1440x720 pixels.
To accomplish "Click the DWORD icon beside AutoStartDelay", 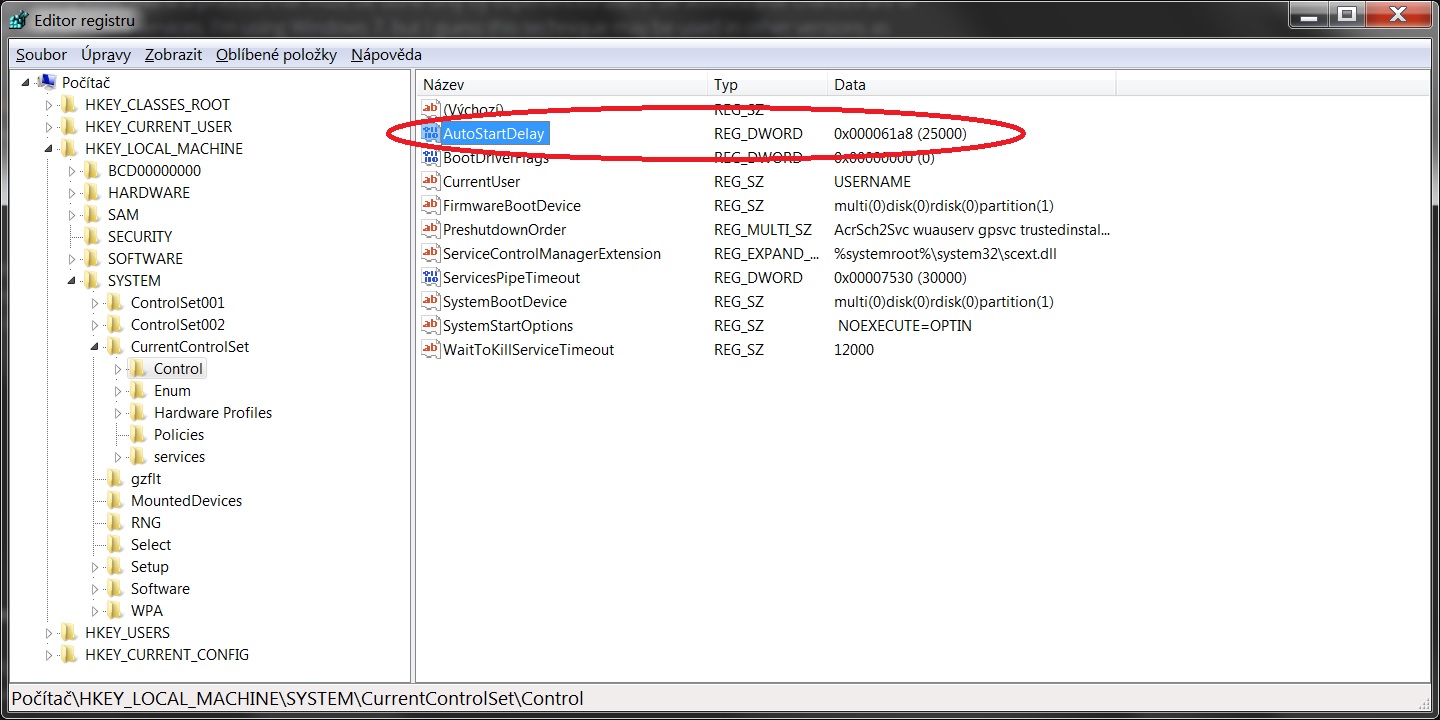I will pos(431,133).
